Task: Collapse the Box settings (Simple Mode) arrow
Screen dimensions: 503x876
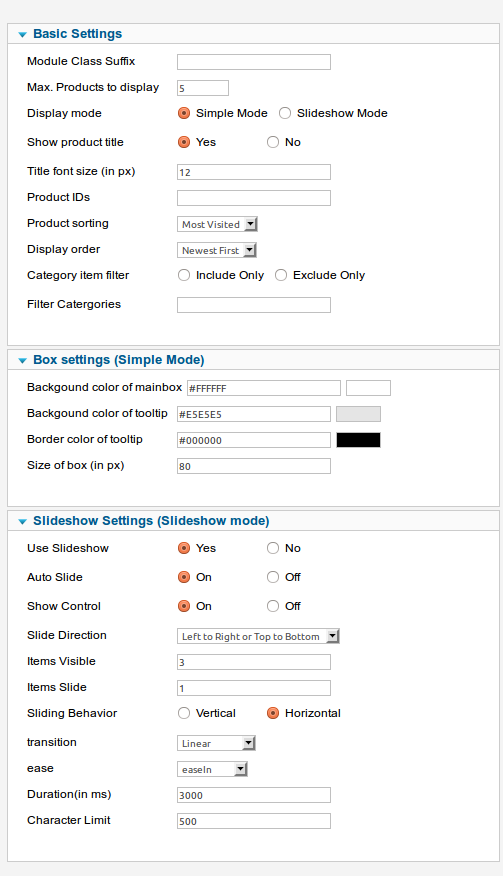Action: pyautogui.click(x=22, y=361)
